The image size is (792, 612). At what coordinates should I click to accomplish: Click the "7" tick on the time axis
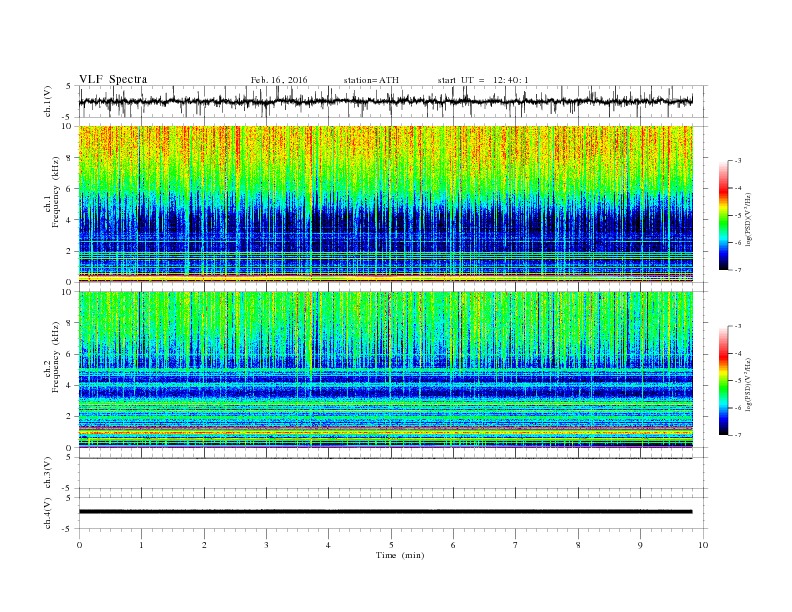point(516,545)
